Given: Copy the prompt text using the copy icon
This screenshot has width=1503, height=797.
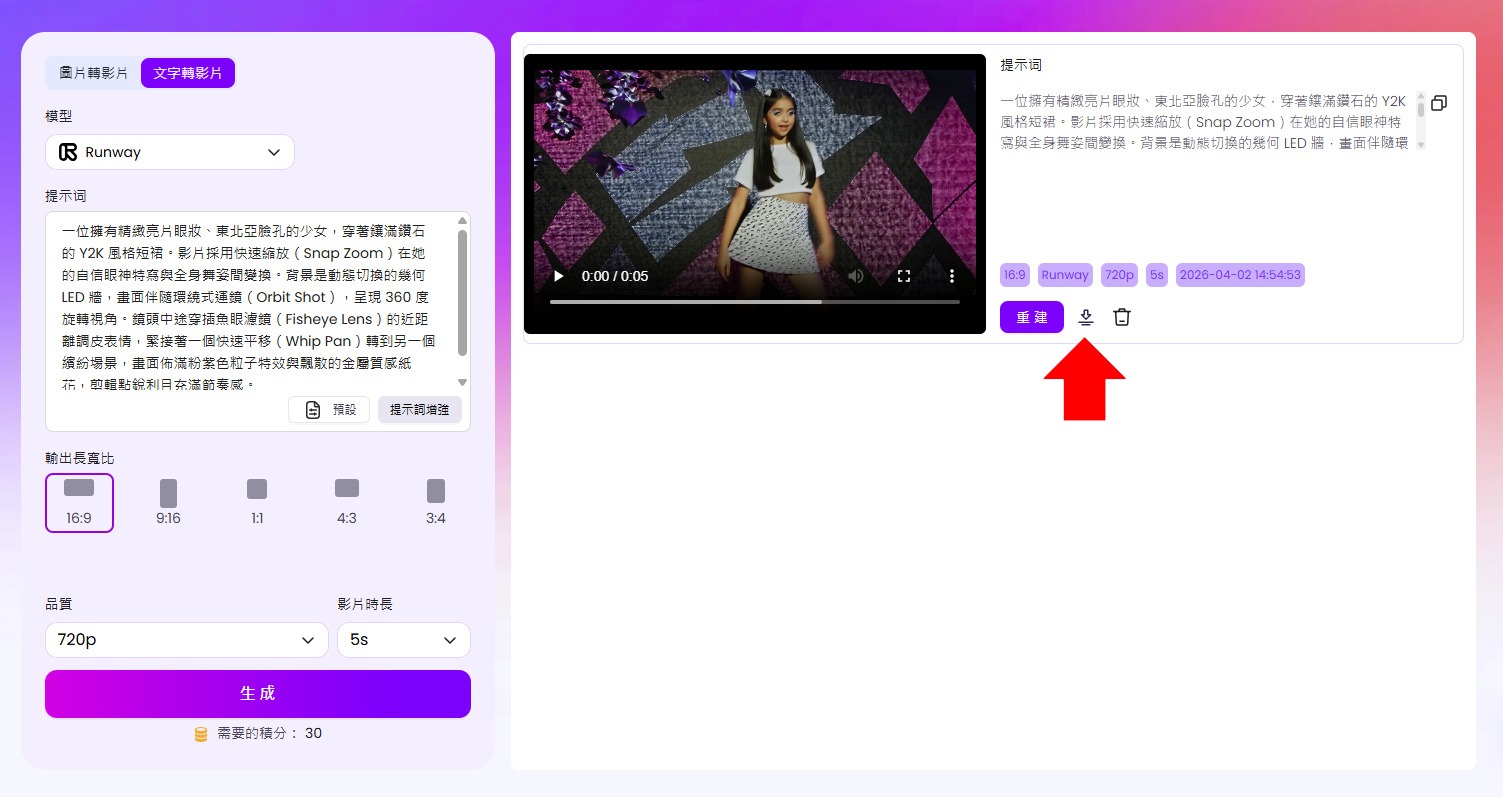Looking at the screenshot, I should [1438, 103].
